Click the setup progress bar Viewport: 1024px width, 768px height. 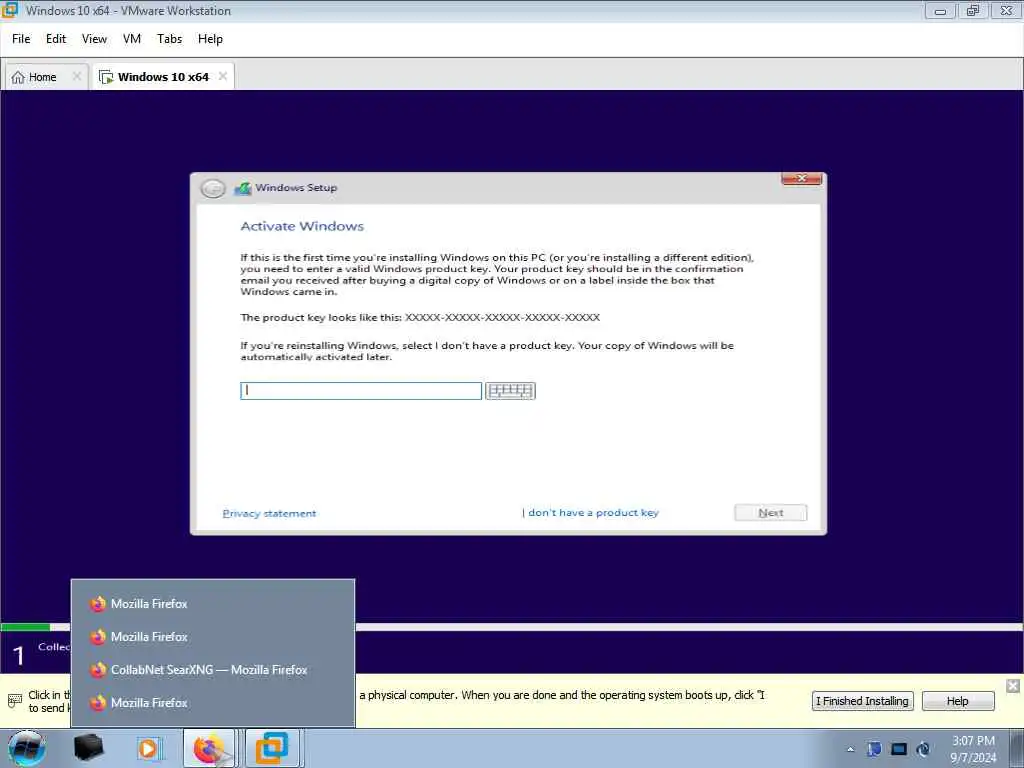pyautogui.click(x=512, y=627)
